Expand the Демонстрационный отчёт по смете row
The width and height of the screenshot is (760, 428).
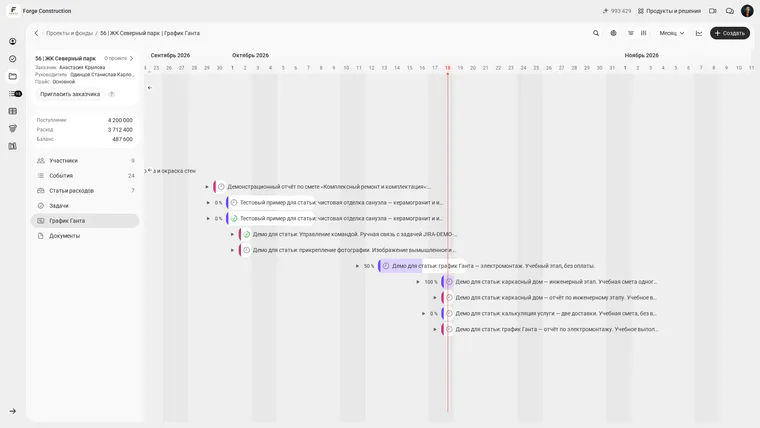point(207,187)
